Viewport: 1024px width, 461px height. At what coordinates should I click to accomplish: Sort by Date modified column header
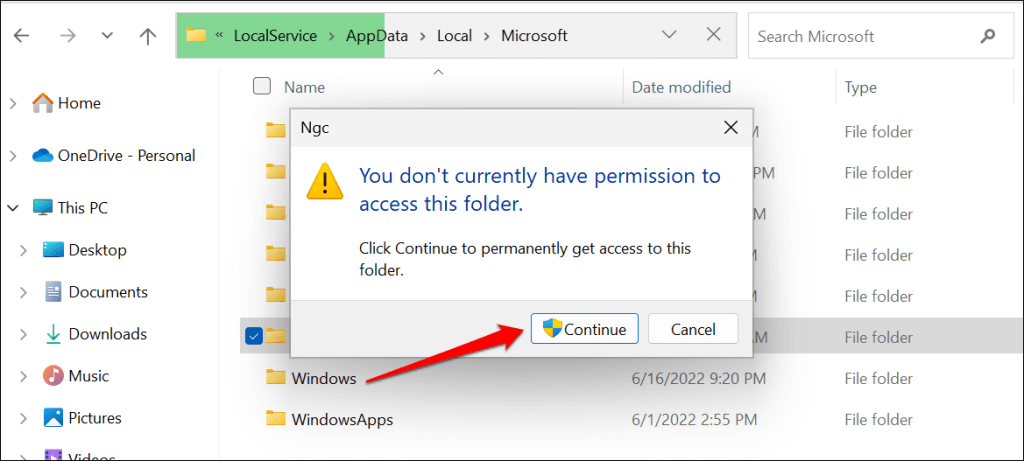click(x=681, y=87)
